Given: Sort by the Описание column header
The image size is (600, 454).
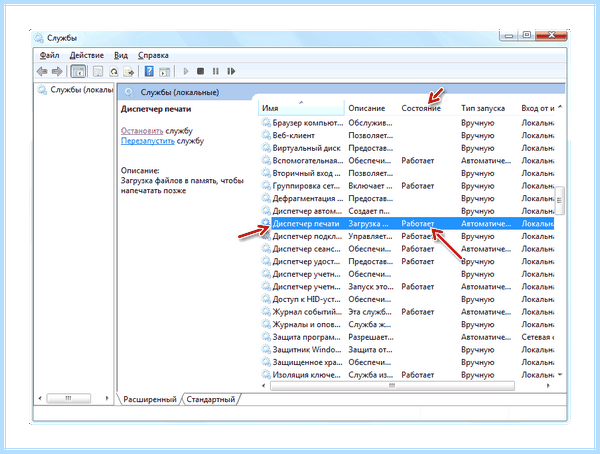Looking at the screenshot, I should 367,108.
